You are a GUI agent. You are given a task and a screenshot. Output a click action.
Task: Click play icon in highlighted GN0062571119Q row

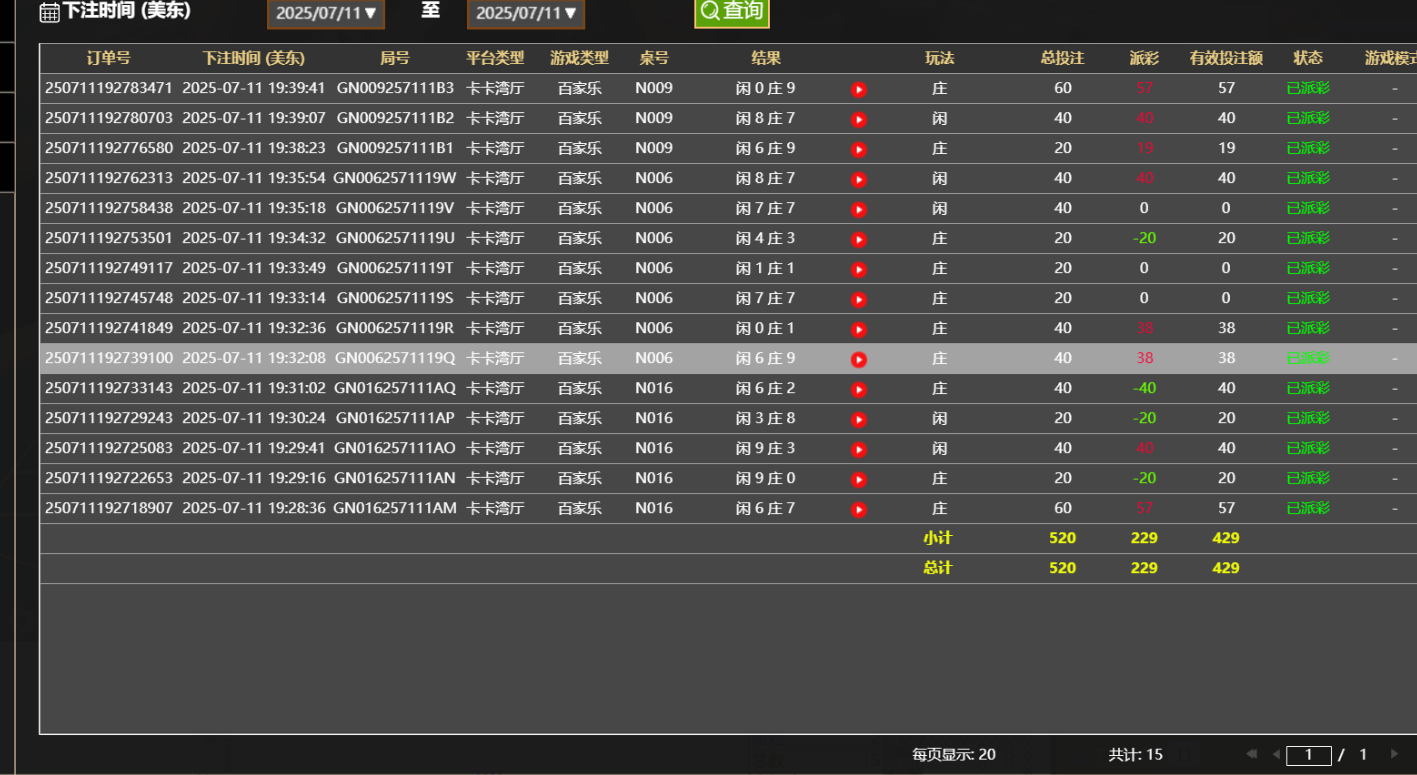(858, 359)
